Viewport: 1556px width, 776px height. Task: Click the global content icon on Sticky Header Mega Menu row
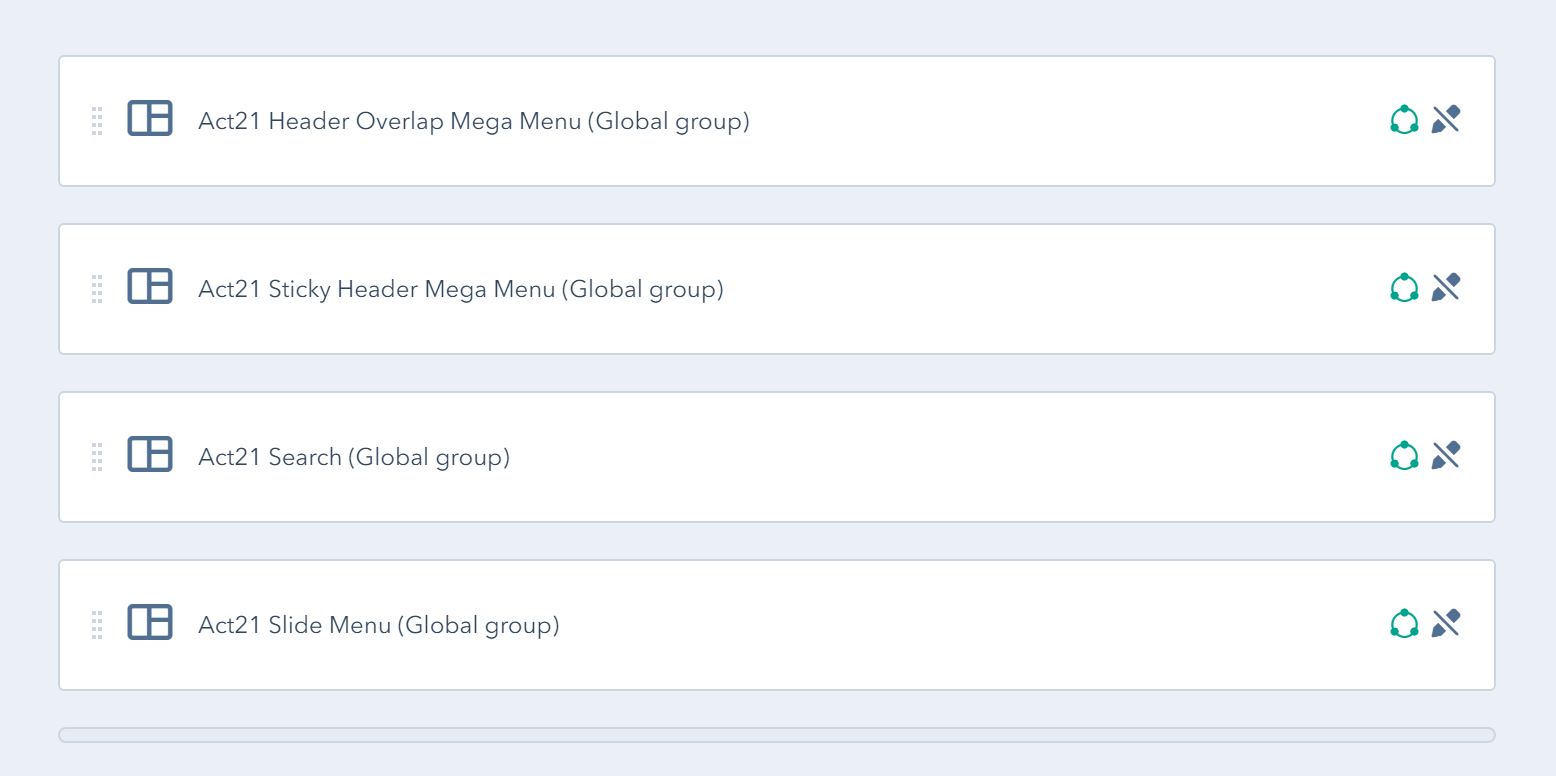click(x=1404, y=287)
